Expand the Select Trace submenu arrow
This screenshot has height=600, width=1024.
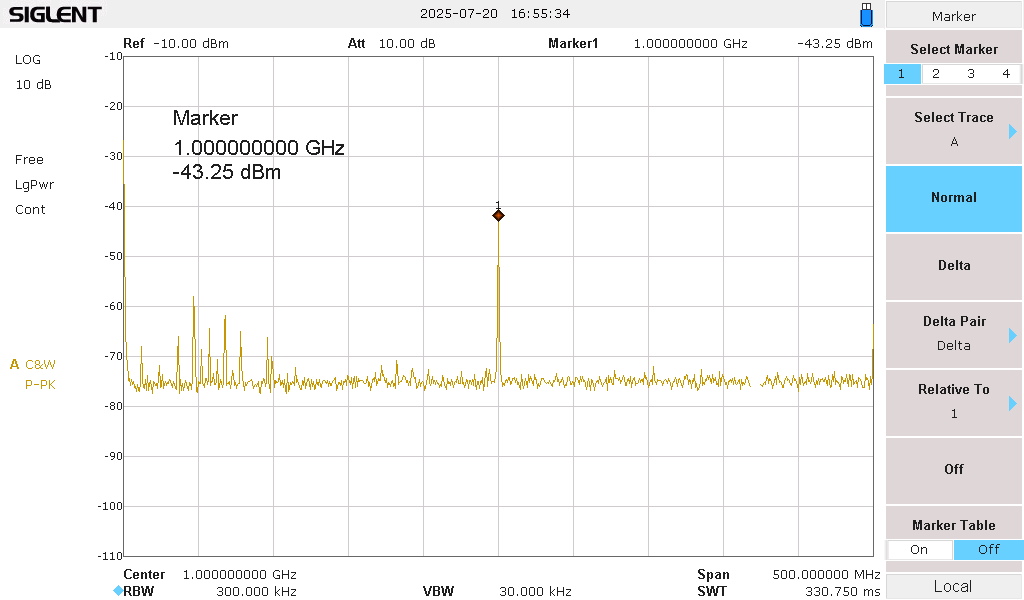point(1013,131)
